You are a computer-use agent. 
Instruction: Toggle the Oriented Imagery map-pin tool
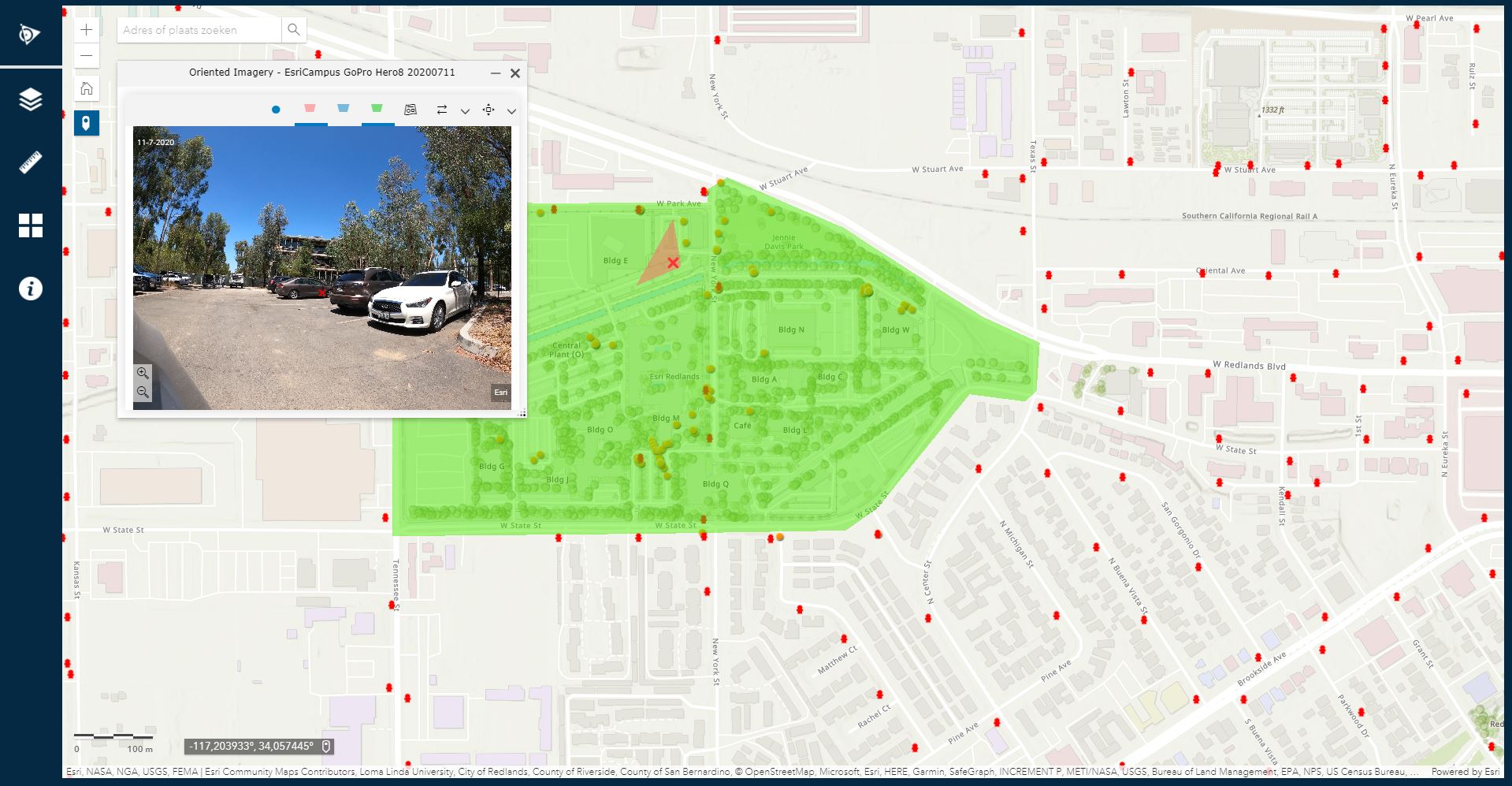click(87, 123)
